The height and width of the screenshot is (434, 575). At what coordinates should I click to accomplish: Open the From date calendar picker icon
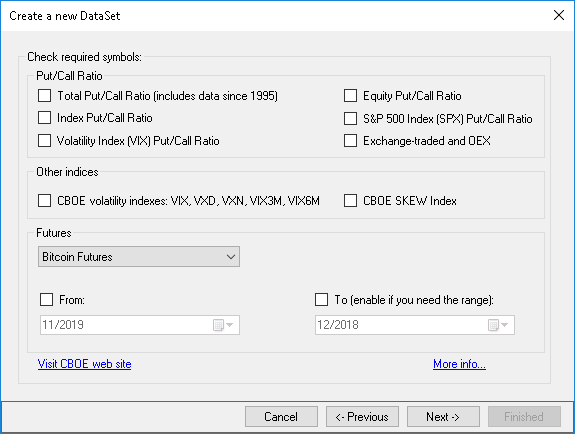pyautogui.click(x=223, y=325)
